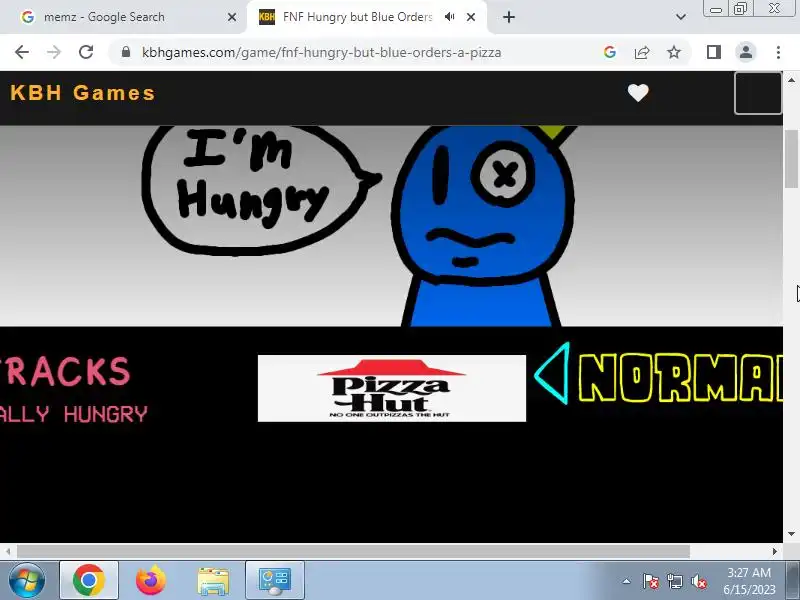This screenshot has width=800, height=600.
Task: Click the horizontal scroll left arrow
Action: 8,552
